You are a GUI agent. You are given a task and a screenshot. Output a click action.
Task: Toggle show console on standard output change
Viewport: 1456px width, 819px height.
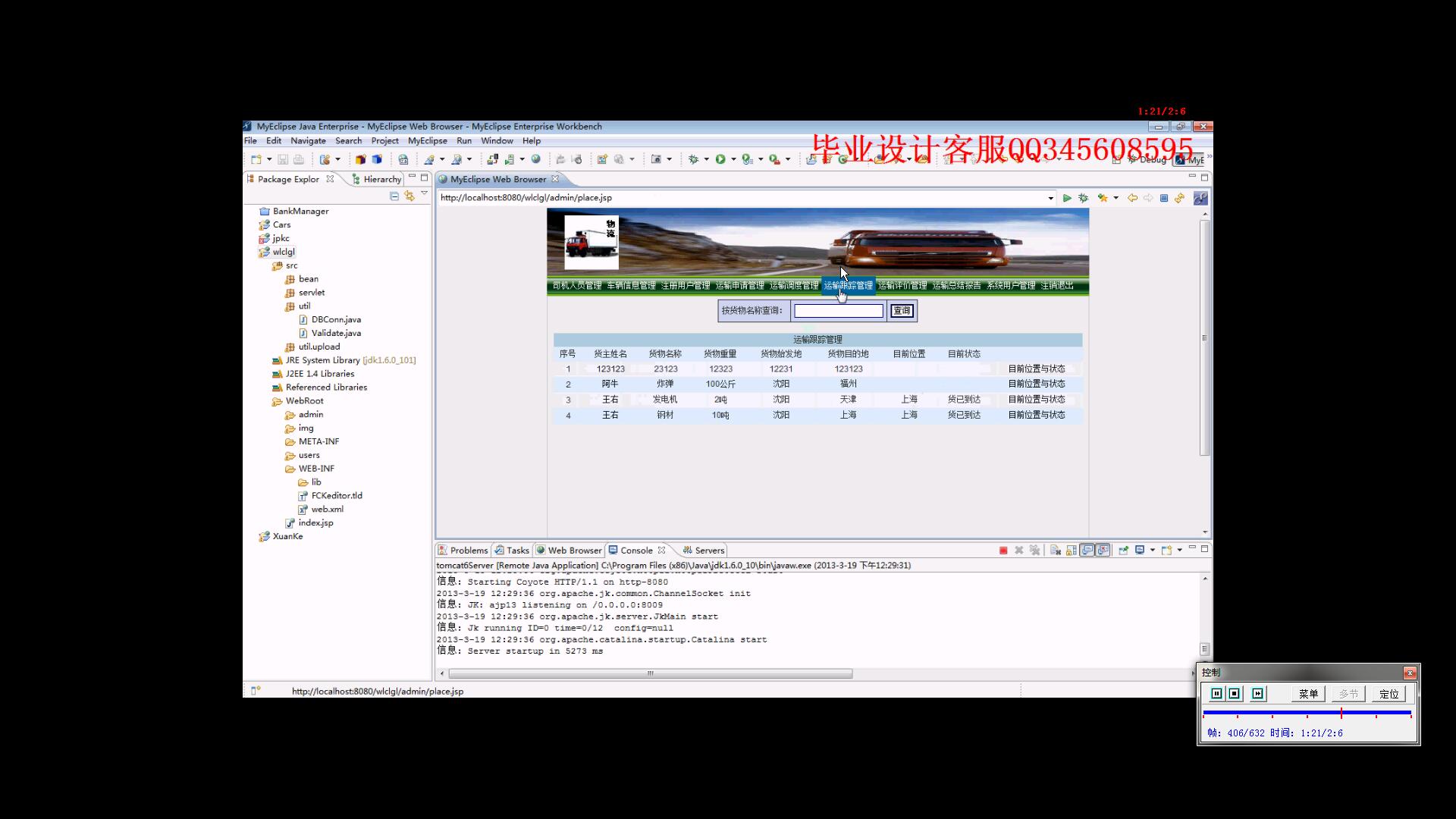tap(1087, 551)
